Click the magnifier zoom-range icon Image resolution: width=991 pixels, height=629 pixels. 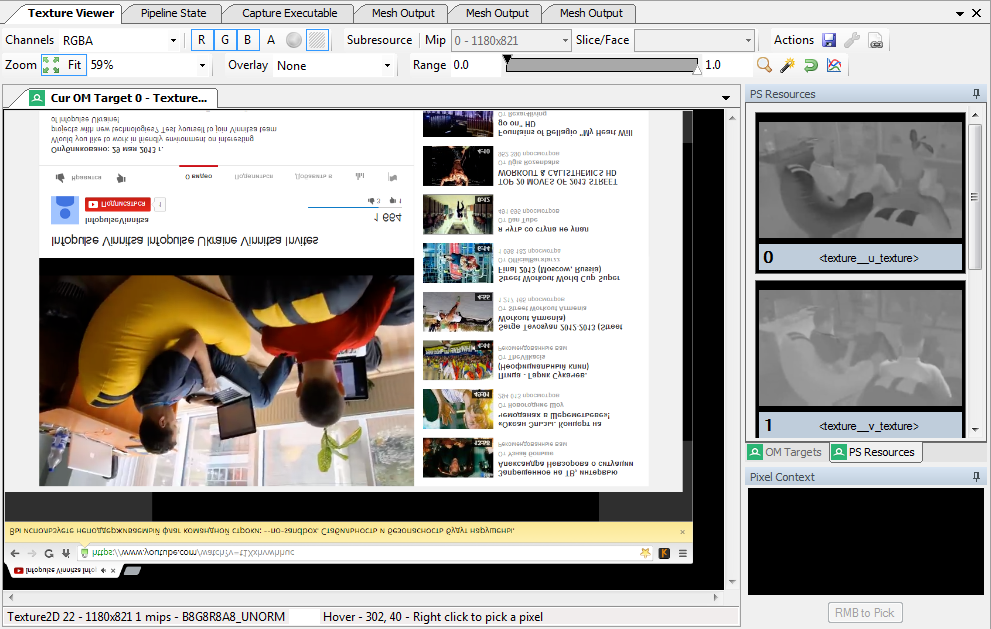coord(764,65)
